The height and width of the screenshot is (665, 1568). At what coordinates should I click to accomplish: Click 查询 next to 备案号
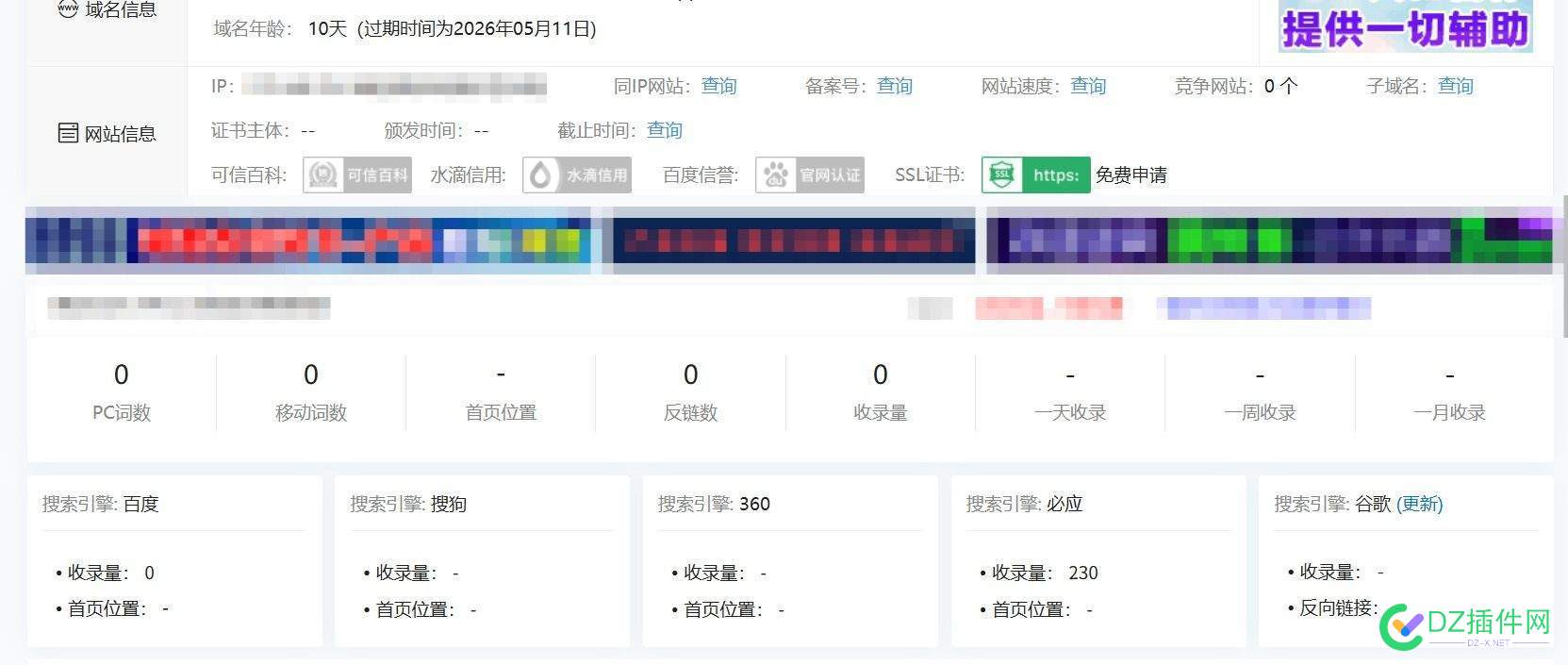(894, 86)
